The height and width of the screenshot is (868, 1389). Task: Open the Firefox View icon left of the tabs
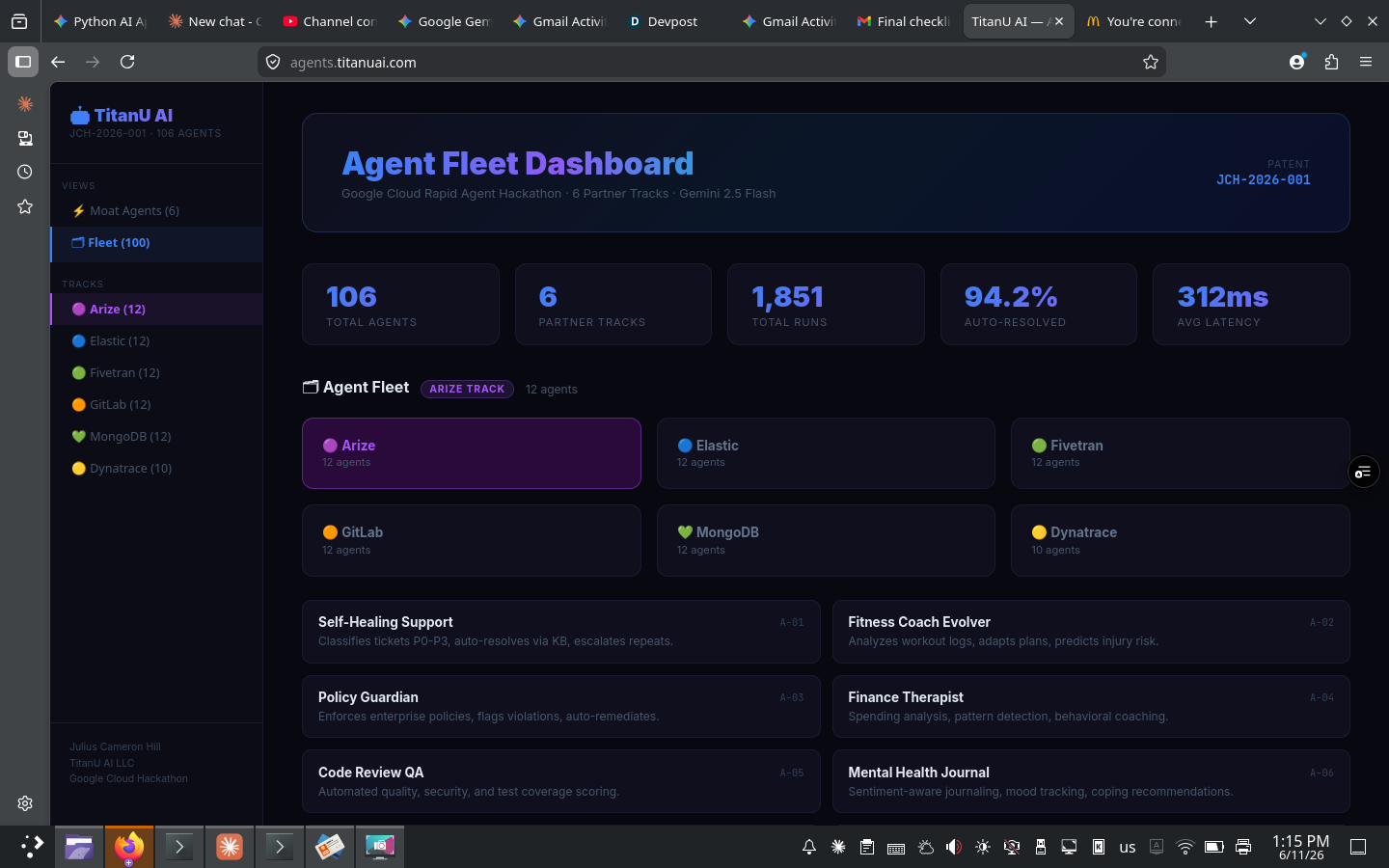[19, 21]
